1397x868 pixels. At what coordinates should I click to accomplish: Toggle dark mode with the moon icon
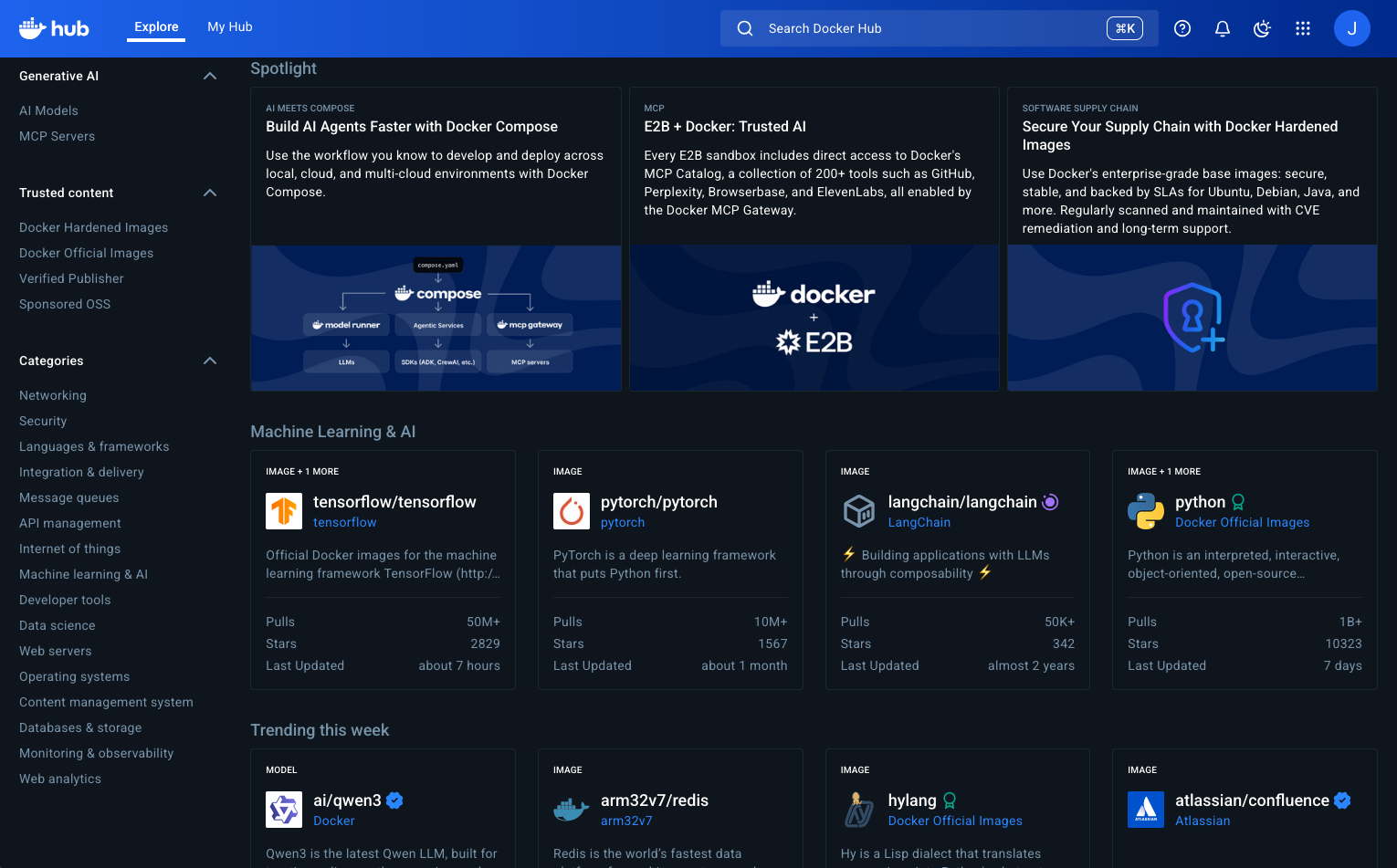coord(1262,28)
